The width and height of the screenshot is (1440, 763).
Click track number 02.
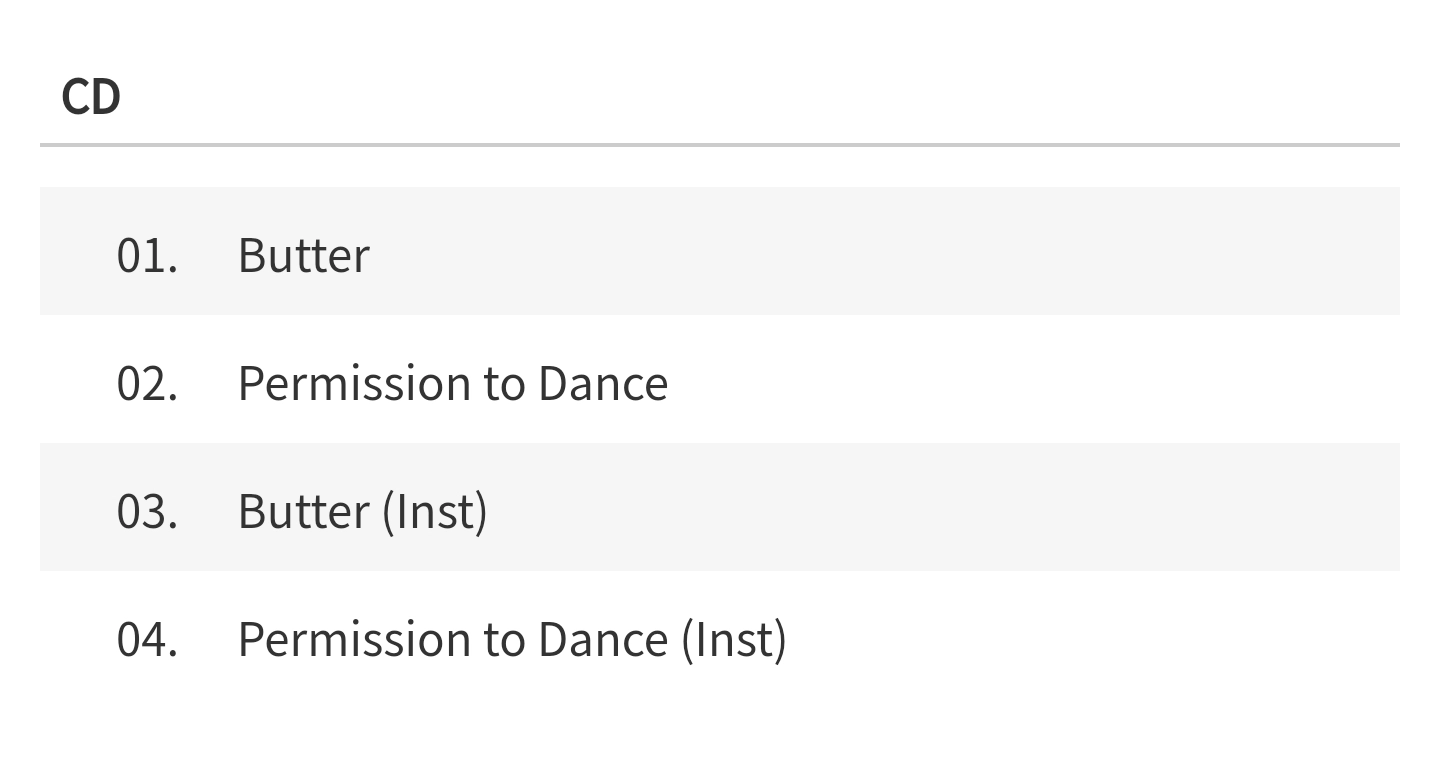click(x=147, y=383)
